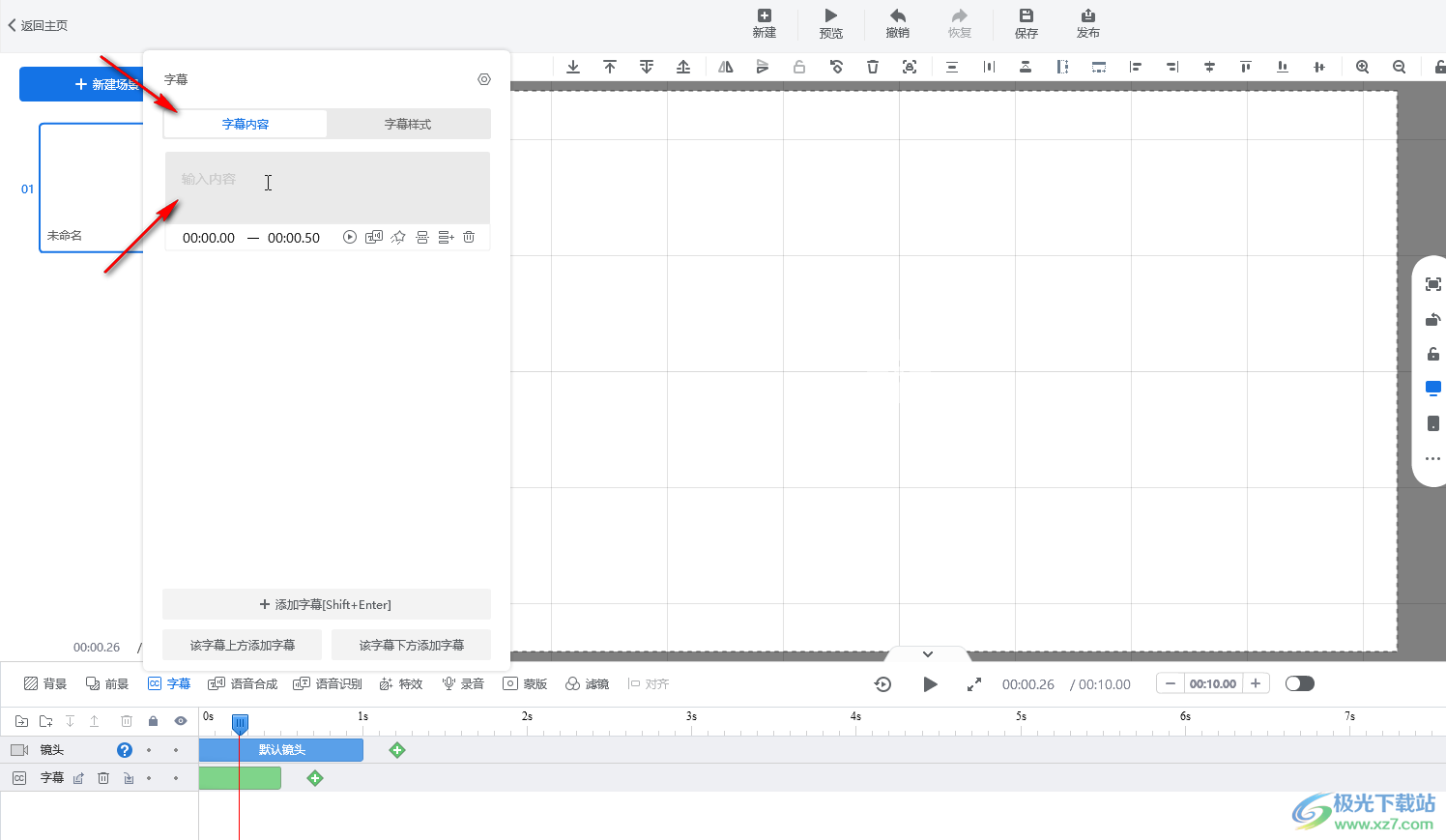Open the 语音合成 tab

(x=243, y=683)
